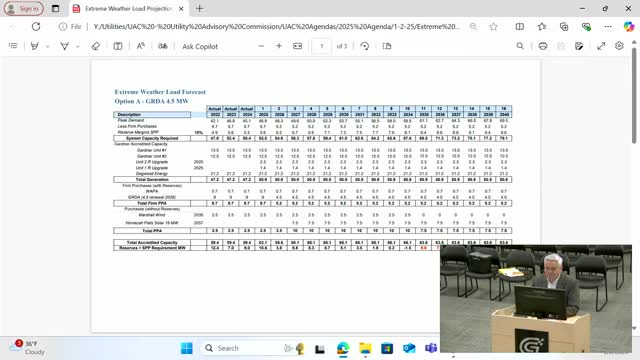Open the PDF table of contents sidebar
This screenshot has height=360, width=640.
(x=13, y=46)
